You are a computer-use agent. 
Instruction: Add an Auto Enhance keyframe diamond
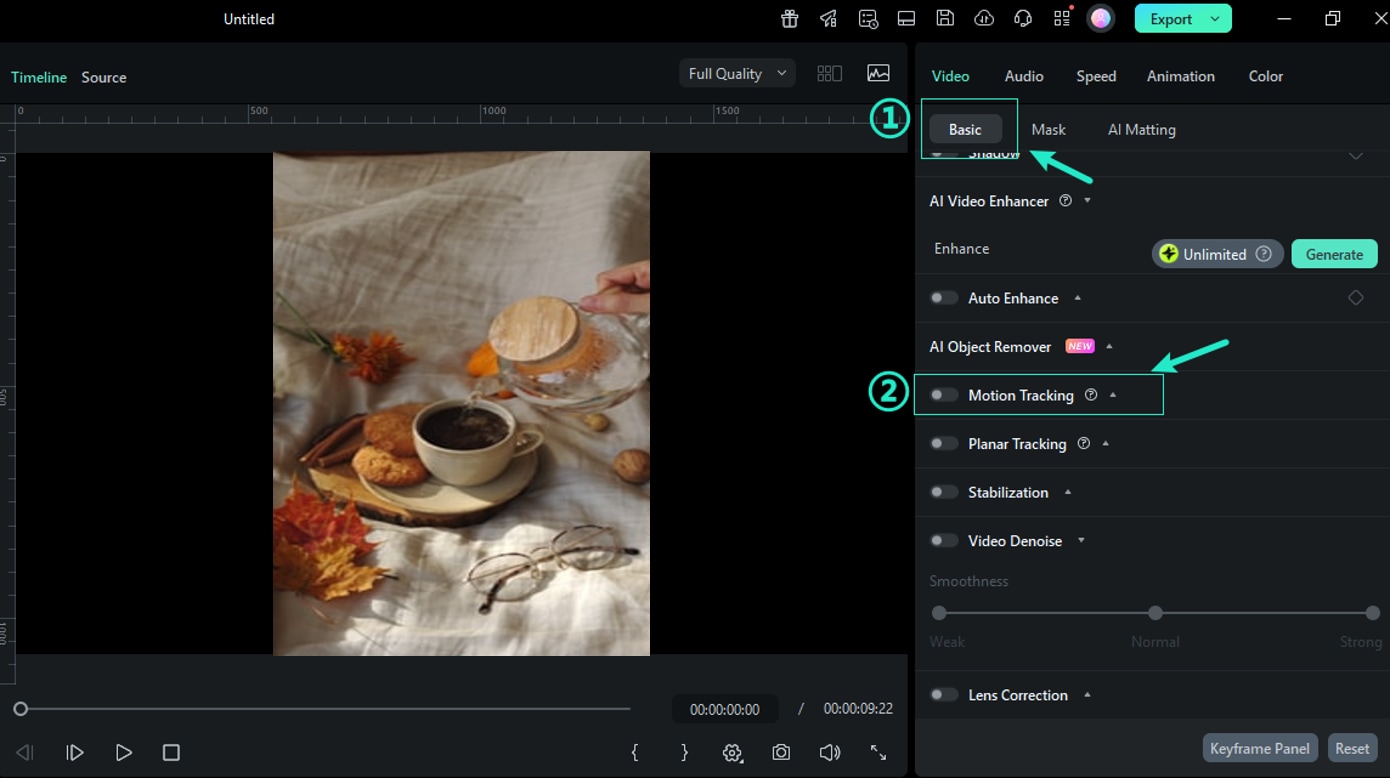tap(1356, 298)
